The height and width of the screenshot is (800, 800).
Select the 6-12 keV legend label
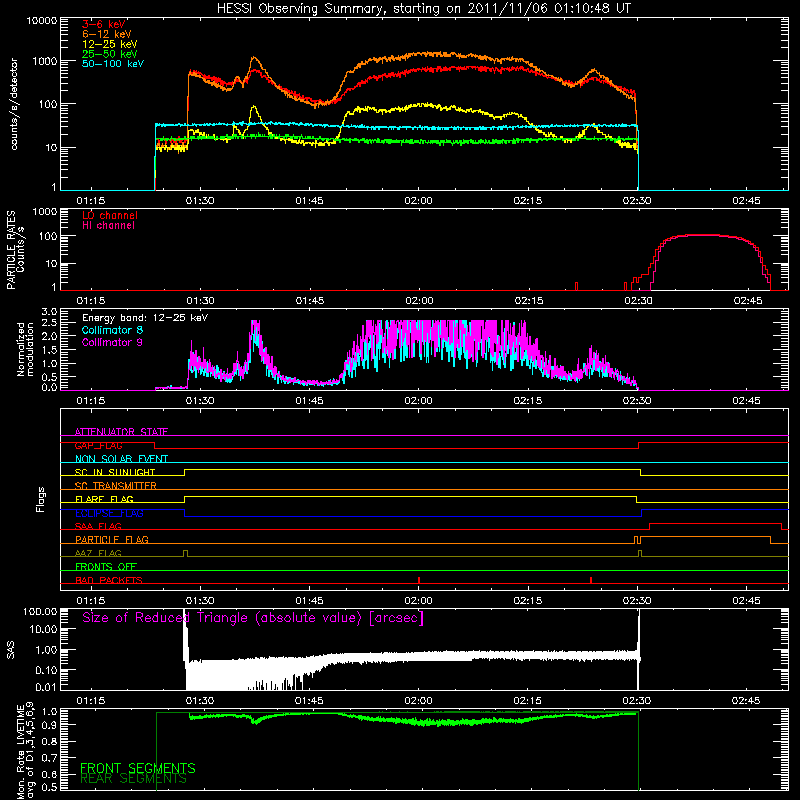tap(107, 34)
